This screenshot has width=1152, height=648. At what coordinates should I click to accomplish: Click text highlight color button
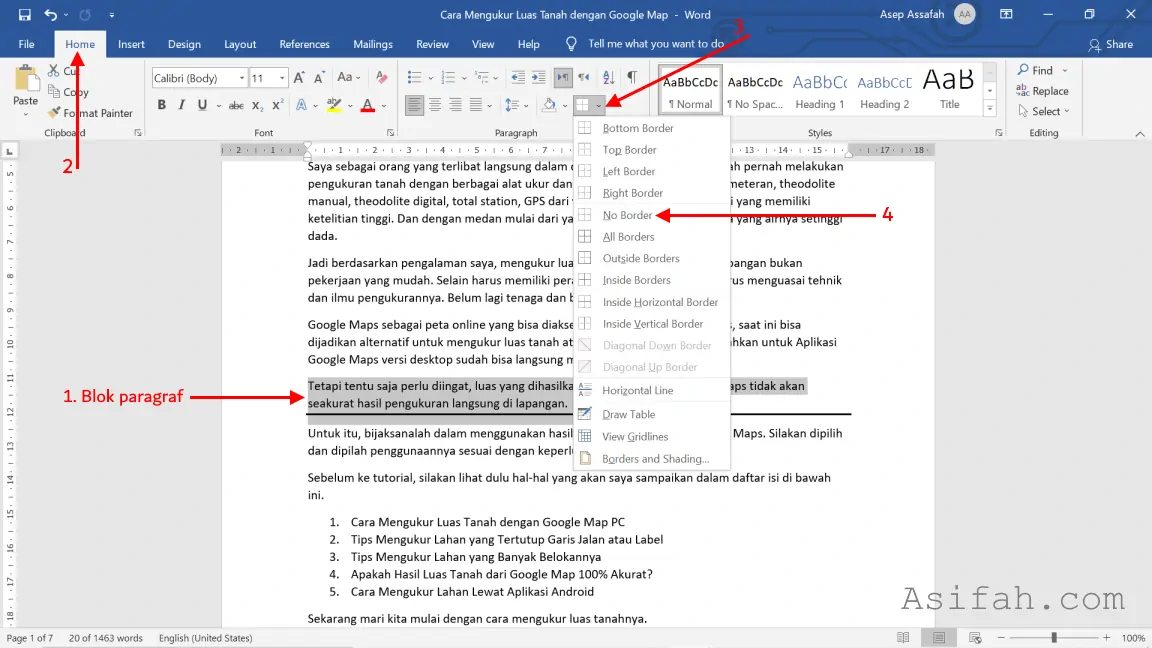(334, 106)
